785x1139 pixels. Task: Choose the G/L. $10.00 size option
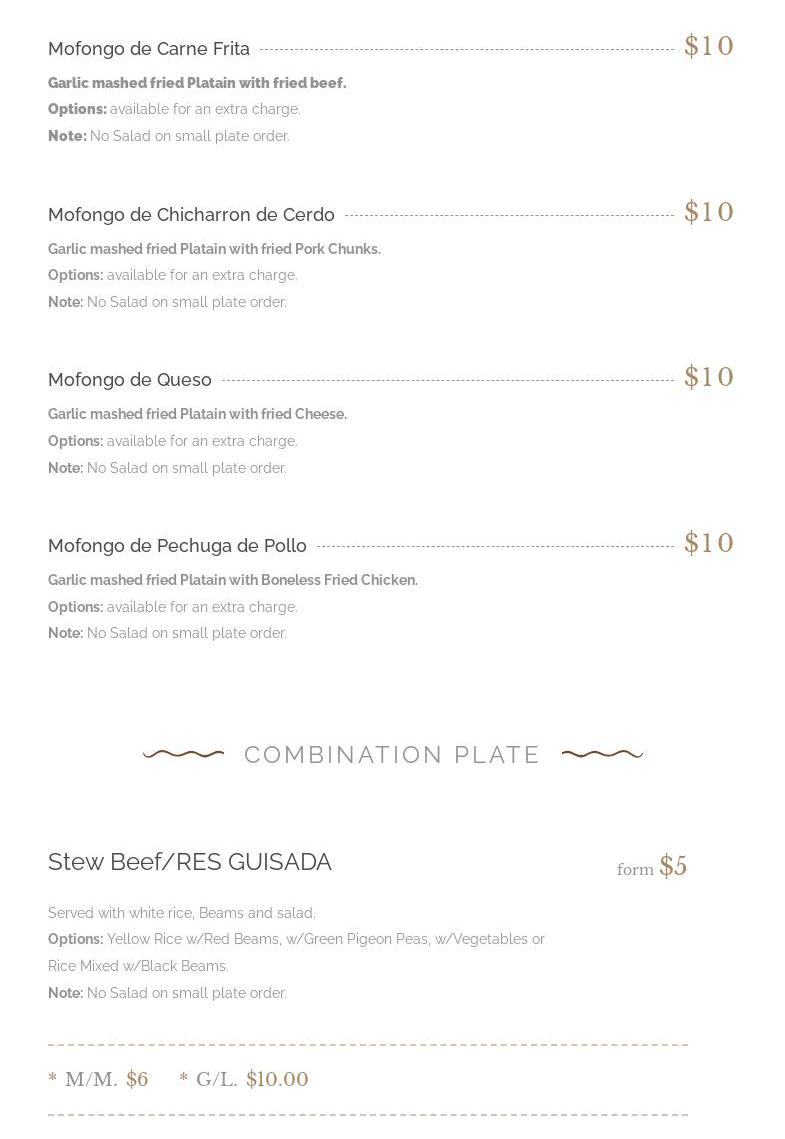coord(244,1079)
